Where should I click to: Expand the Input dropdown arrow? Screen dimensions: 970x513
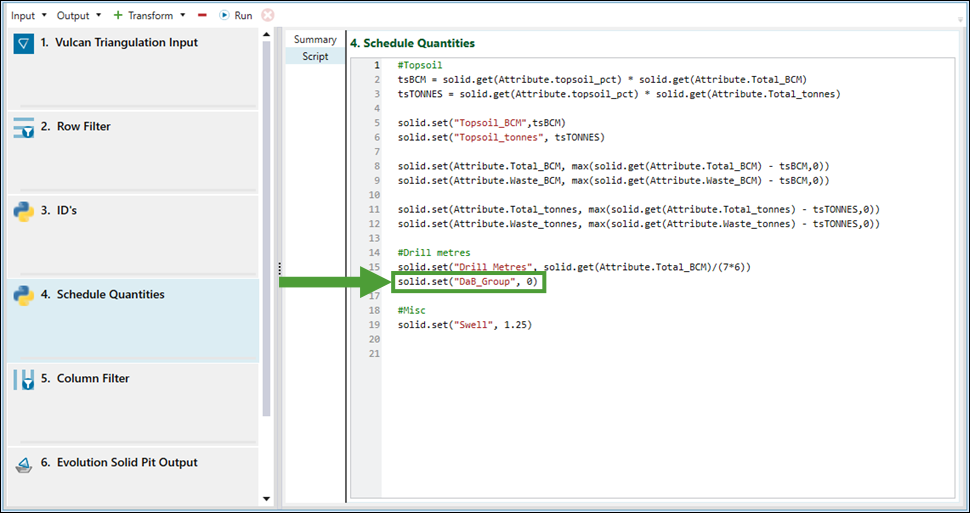coord(44,15)
